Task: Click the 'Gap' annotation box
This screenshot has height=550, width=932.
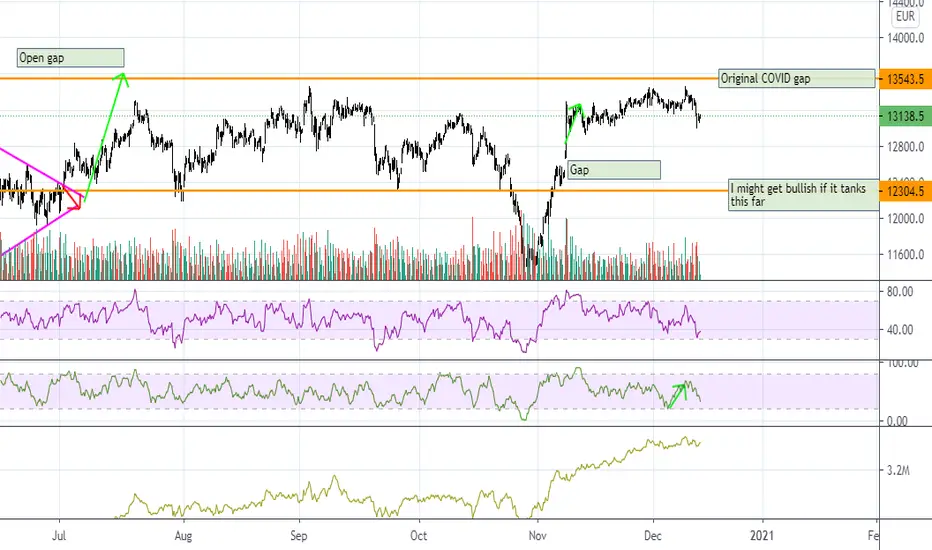Action: pyautogui.click(x=613, y=170)
